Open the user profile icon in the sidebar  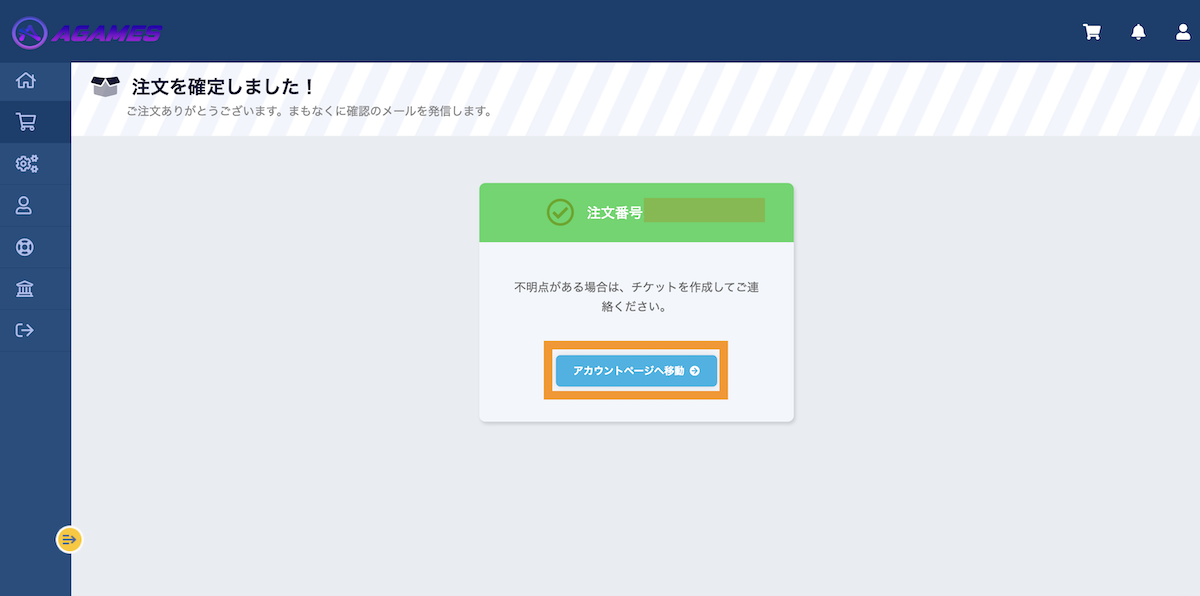pyautogui.click(x=24, y=205)
